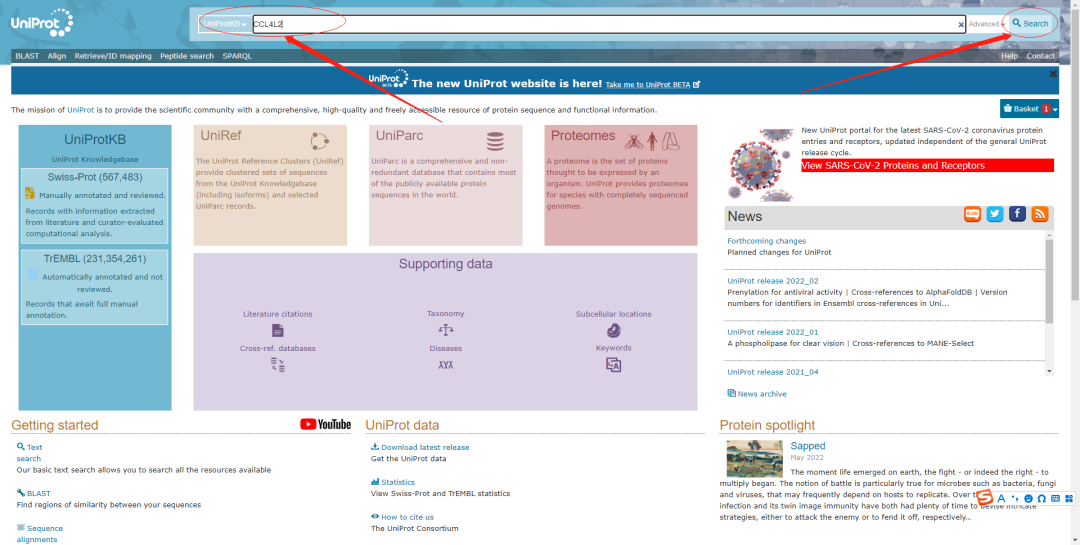Open BLAST in the top navigation bar
This screenshot has height=545, width=1080.
click(x=27, y=56)
